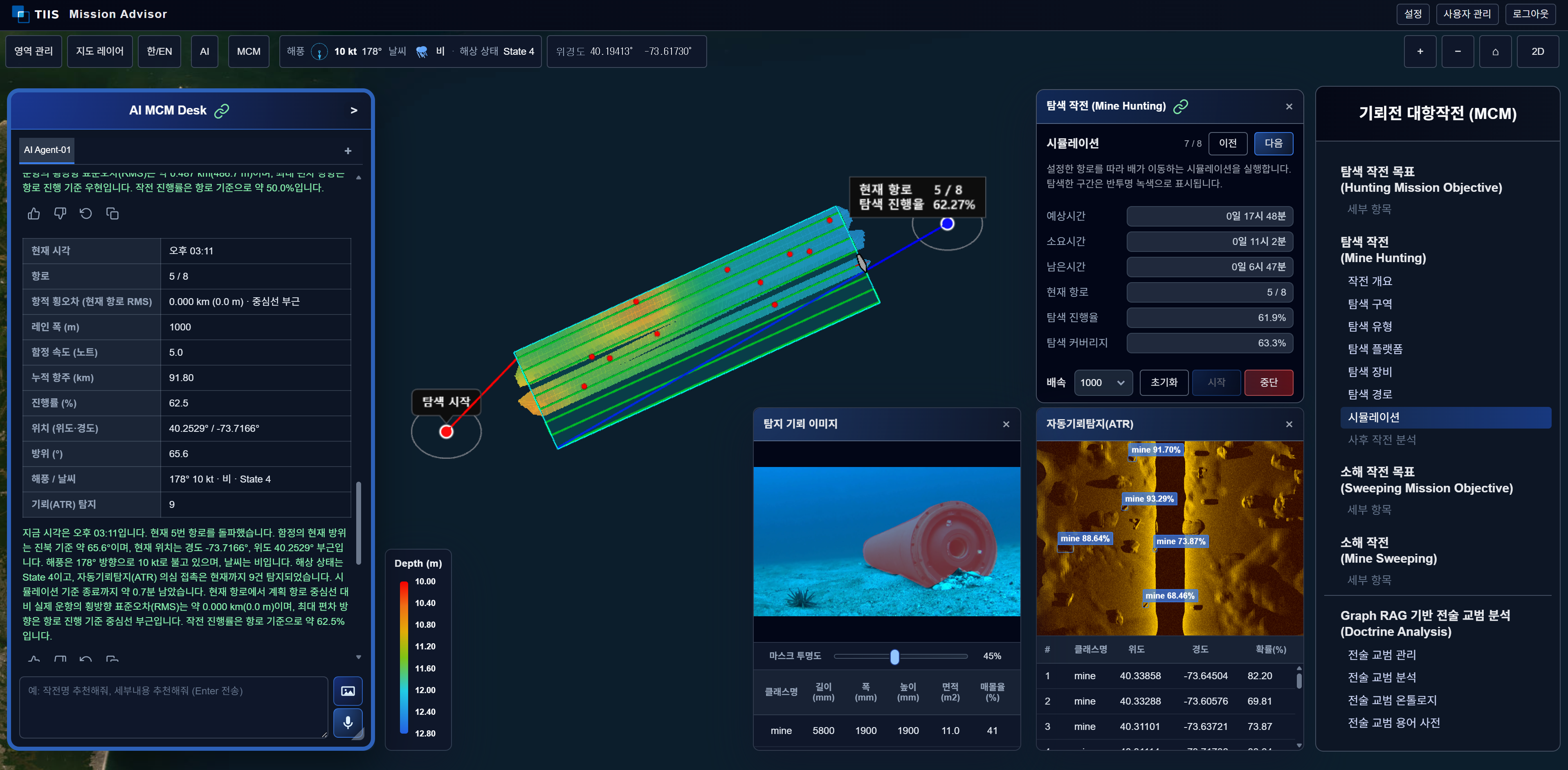The height and width of the screenshot is (770, 1568).
Task: Click link icon next to Mine Hunting title
Action: click(x=1180, y=106)
